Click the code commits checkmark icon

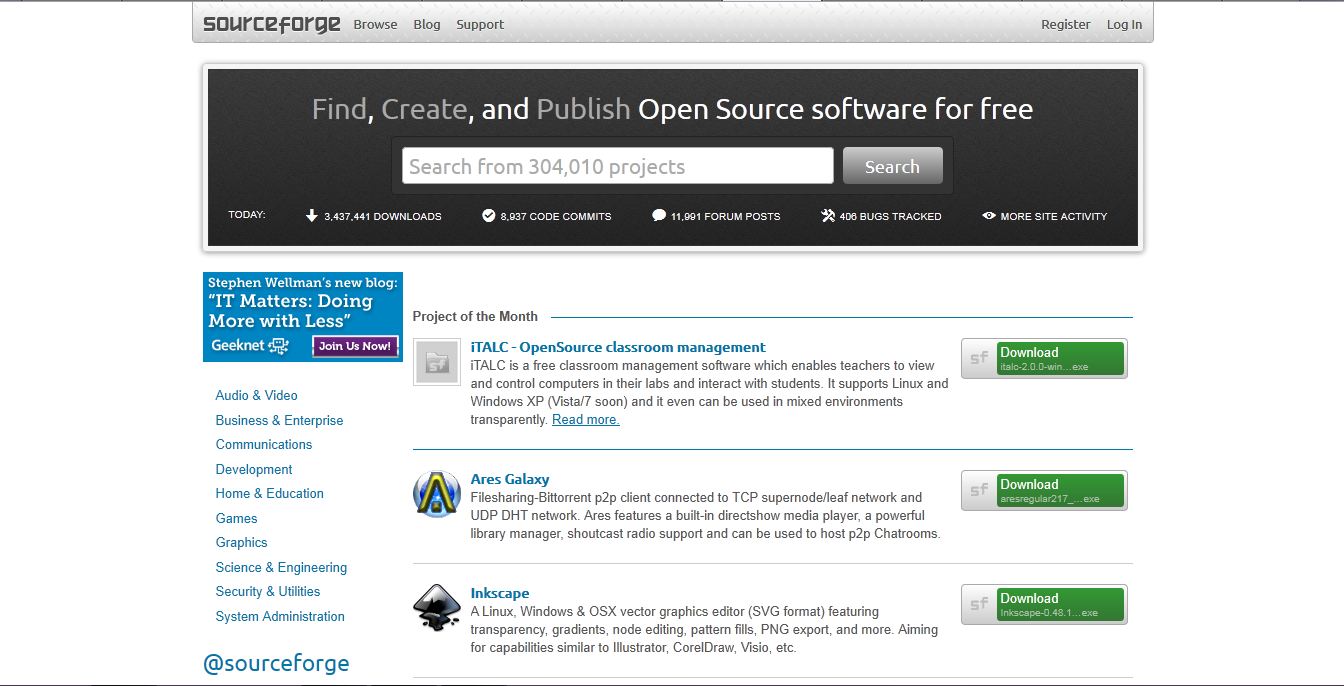pyautogui.click(x=489, y=215)
